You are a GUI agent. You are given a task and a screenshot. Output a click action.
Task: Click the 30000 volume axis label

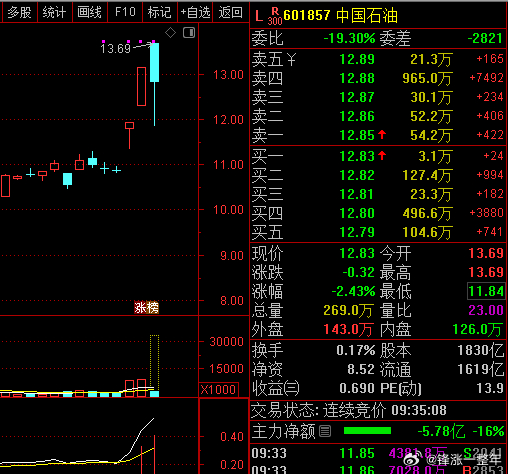(x=226, y=342)
